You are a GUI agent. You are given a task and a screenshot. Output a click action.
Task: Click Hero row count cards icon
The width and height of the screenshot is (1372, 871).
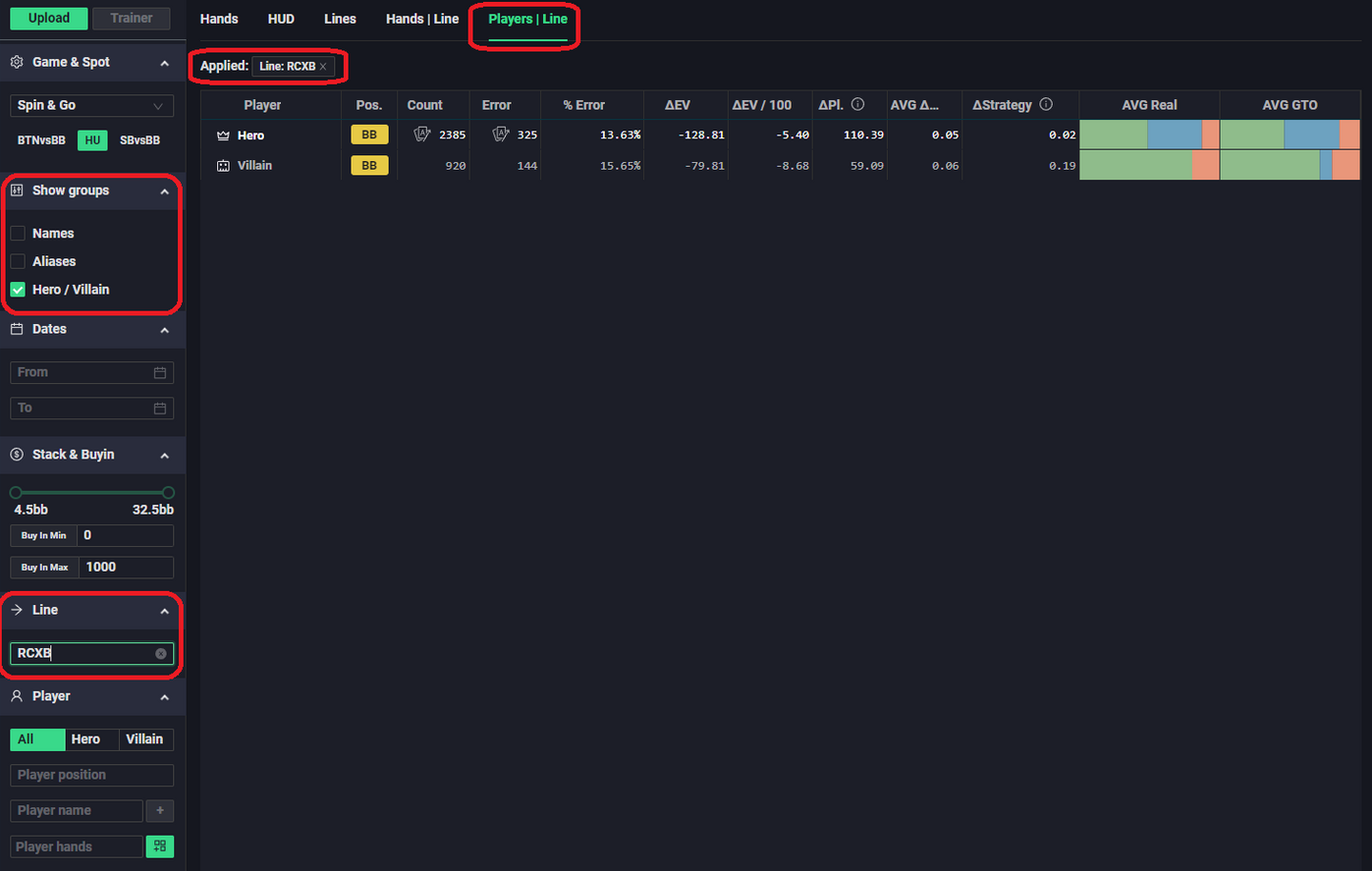422,135
